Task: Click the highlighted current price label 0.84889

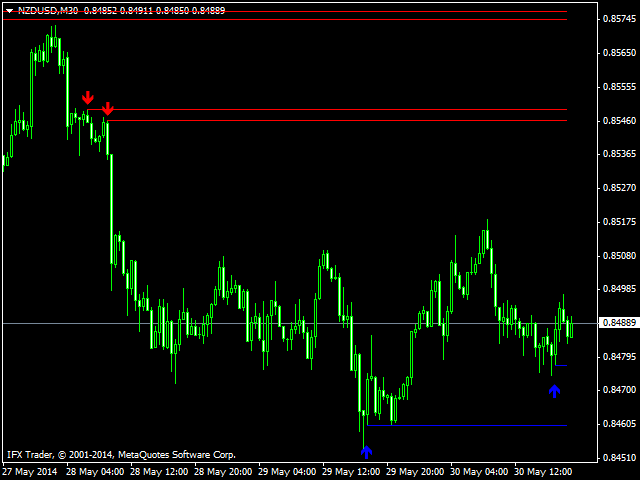Action: click(619, 323)
